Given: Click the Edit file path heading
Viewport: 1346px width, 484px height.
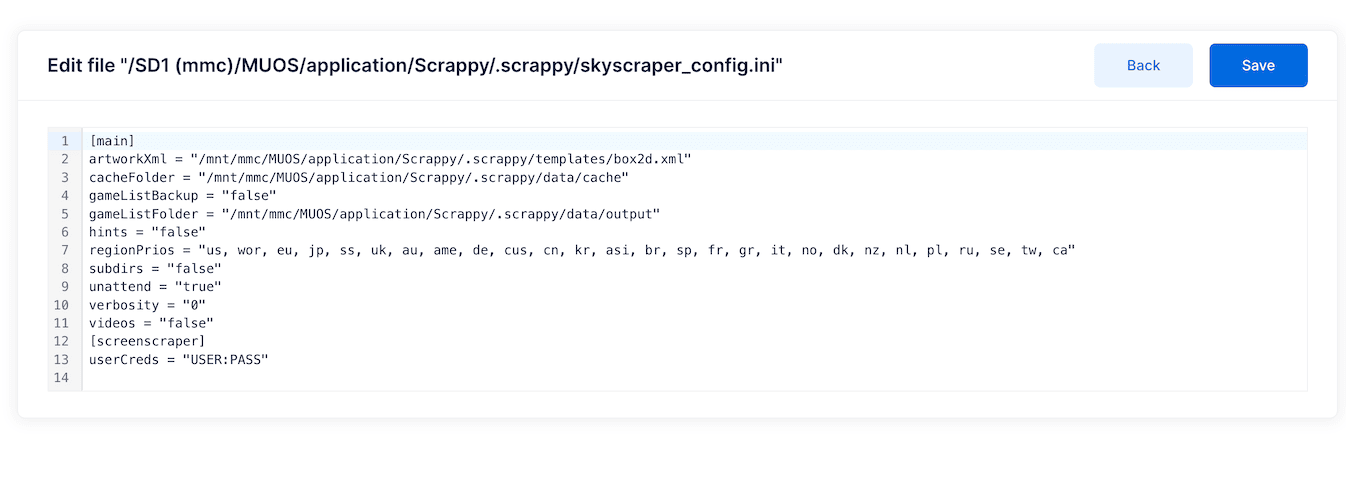Looking at the screenshot, I should 415,65.
